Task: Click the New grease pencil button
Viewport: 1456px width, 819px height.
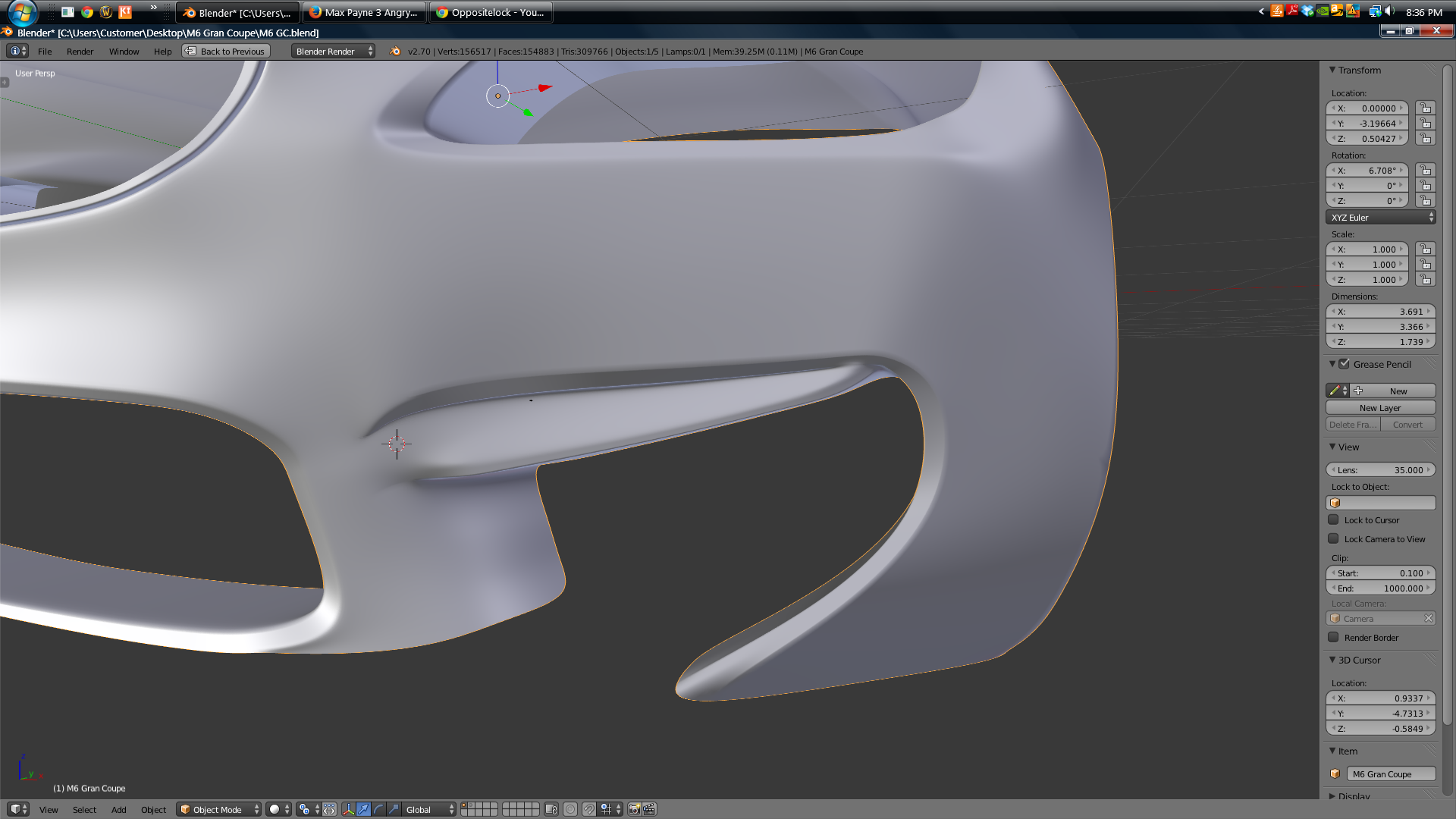Action: pos(1393,391)
